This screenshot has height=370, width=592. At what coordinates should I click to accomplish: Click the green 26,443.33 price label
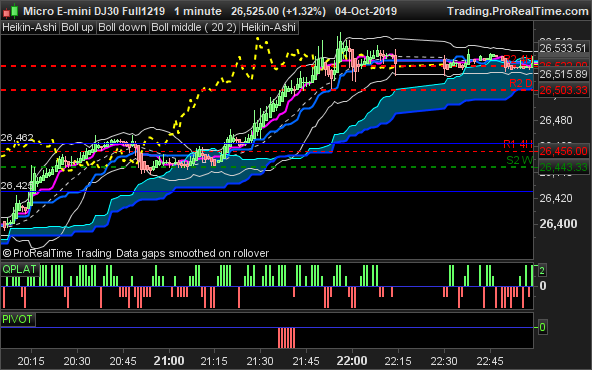click(563, 167)
